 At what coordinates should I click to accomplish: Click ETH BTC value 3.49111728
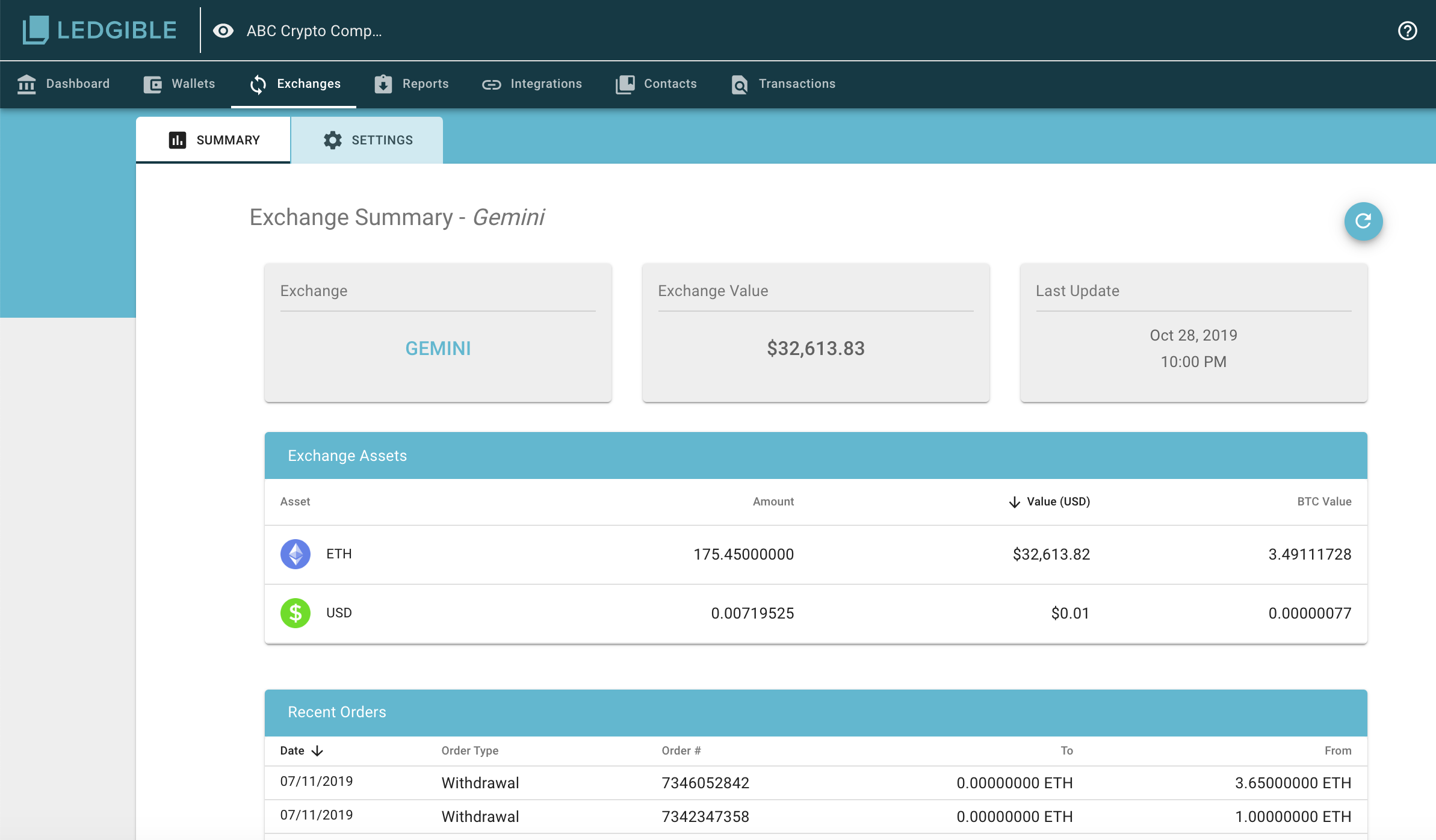coord(1310,554)
